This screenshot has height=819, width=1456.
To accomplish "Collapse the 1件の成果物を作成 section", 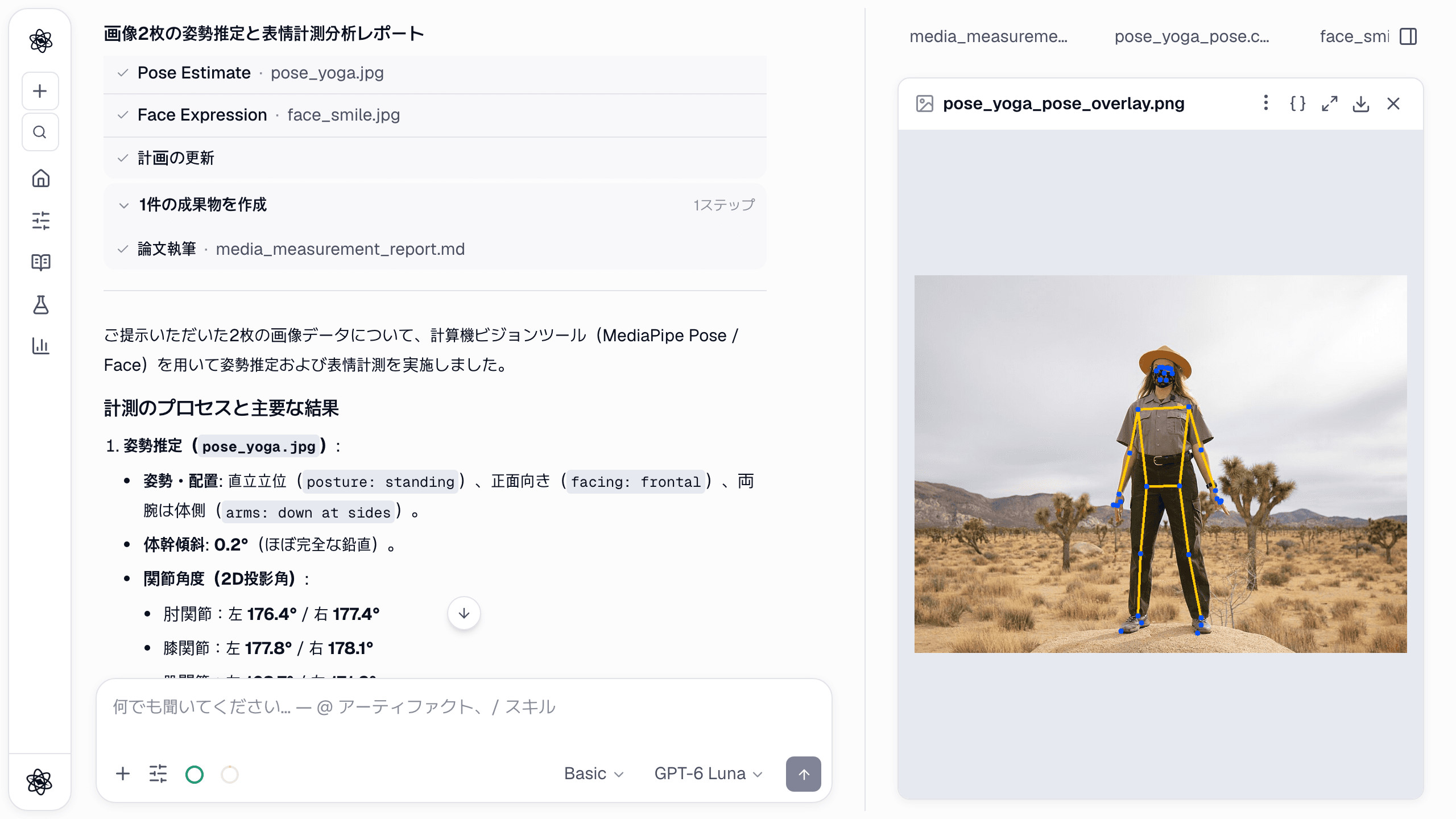I will tap(435, 205).
